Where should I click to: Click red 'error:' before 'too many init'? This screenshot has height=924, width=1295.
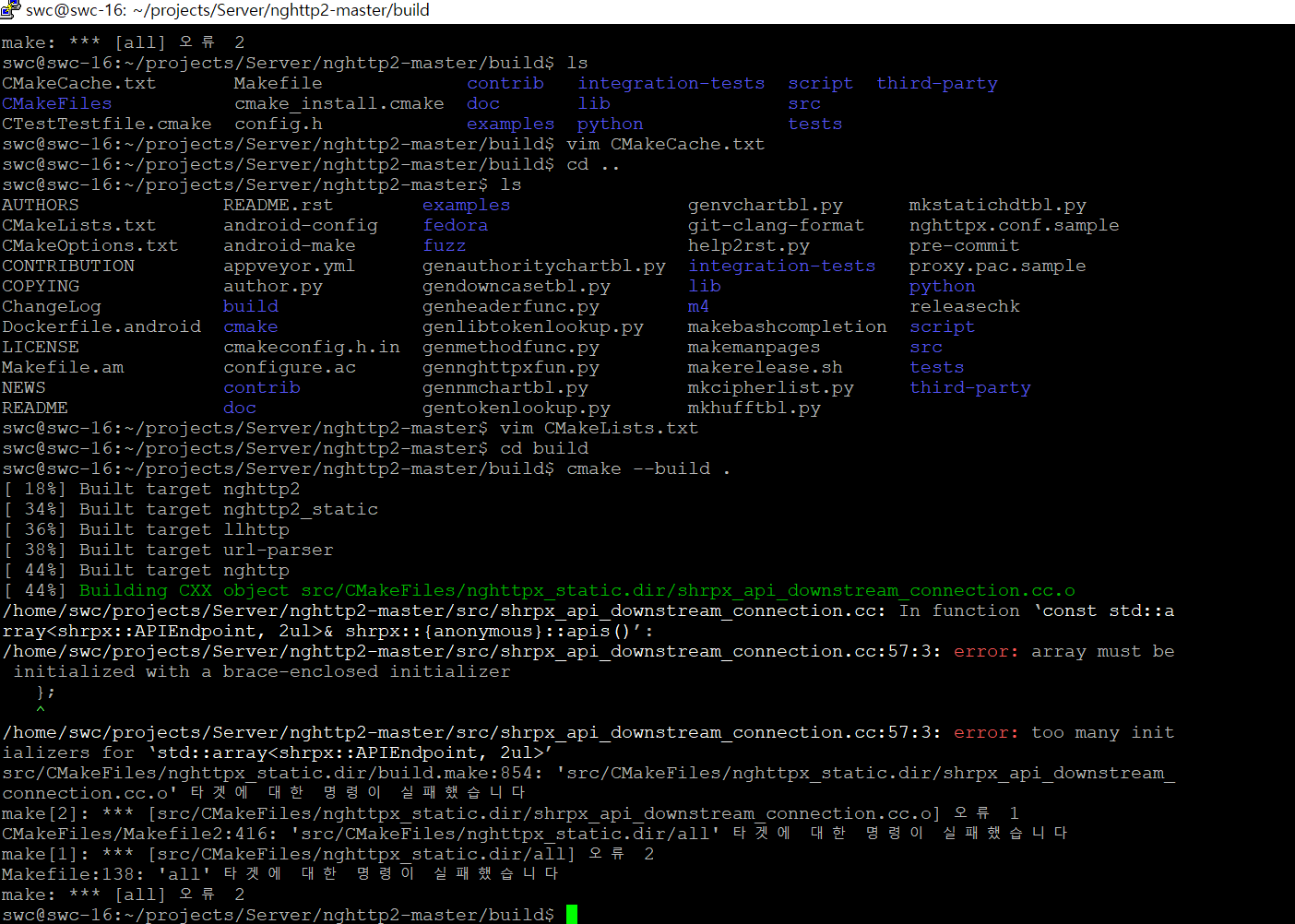tap(987, 732)
